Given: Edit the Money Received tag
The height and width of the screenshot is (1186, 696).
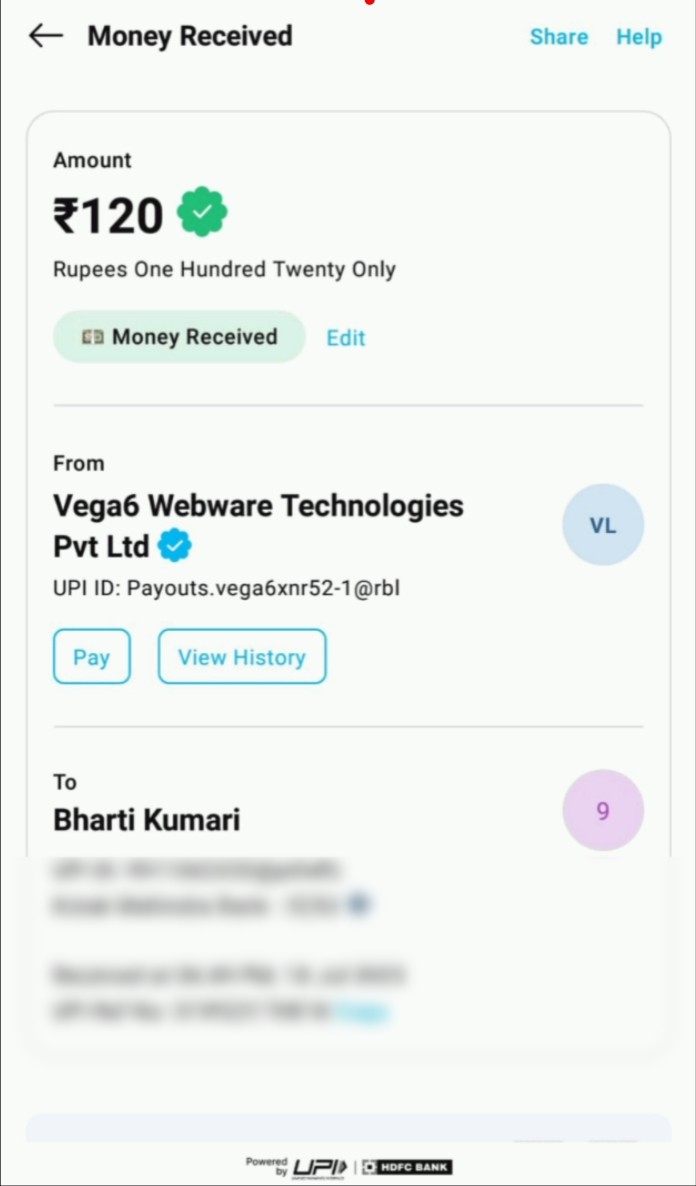Looking at the screenshot, I should tap(346, 338).
